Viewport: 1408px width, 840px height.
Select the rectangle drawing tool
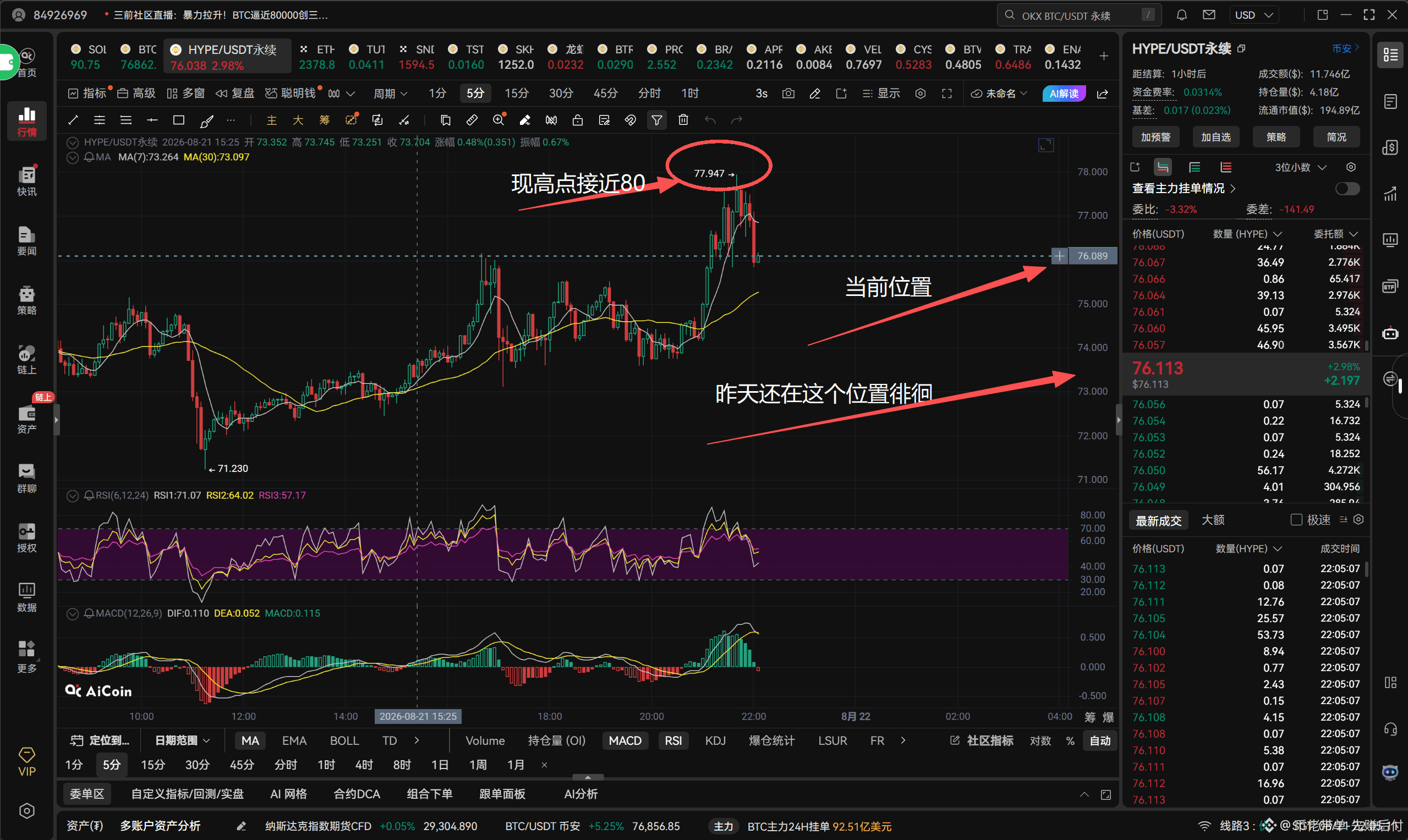pyautogui.click(x=178, y=120)
